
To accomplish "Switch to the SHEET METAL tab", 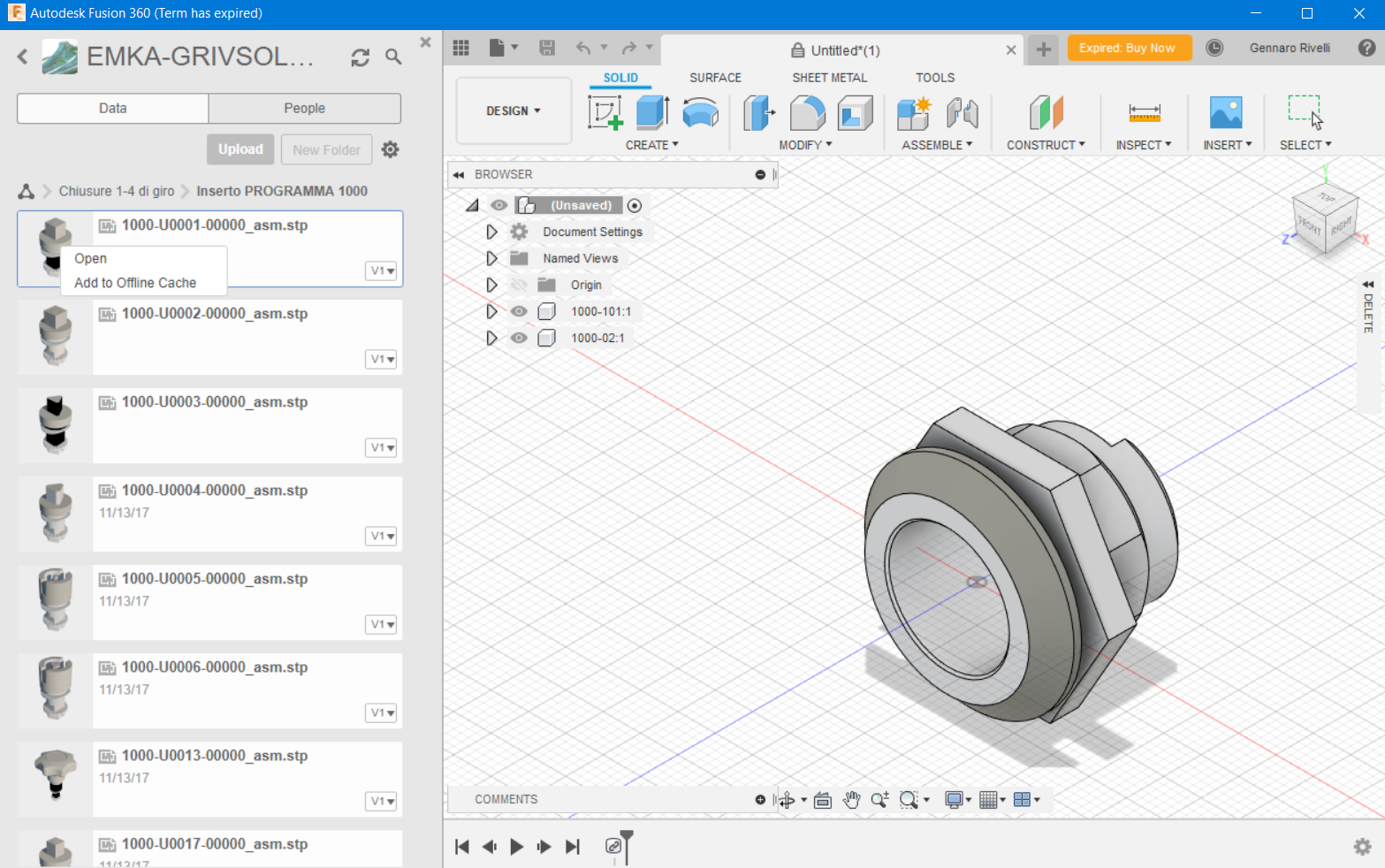I will tap(829, 78).
